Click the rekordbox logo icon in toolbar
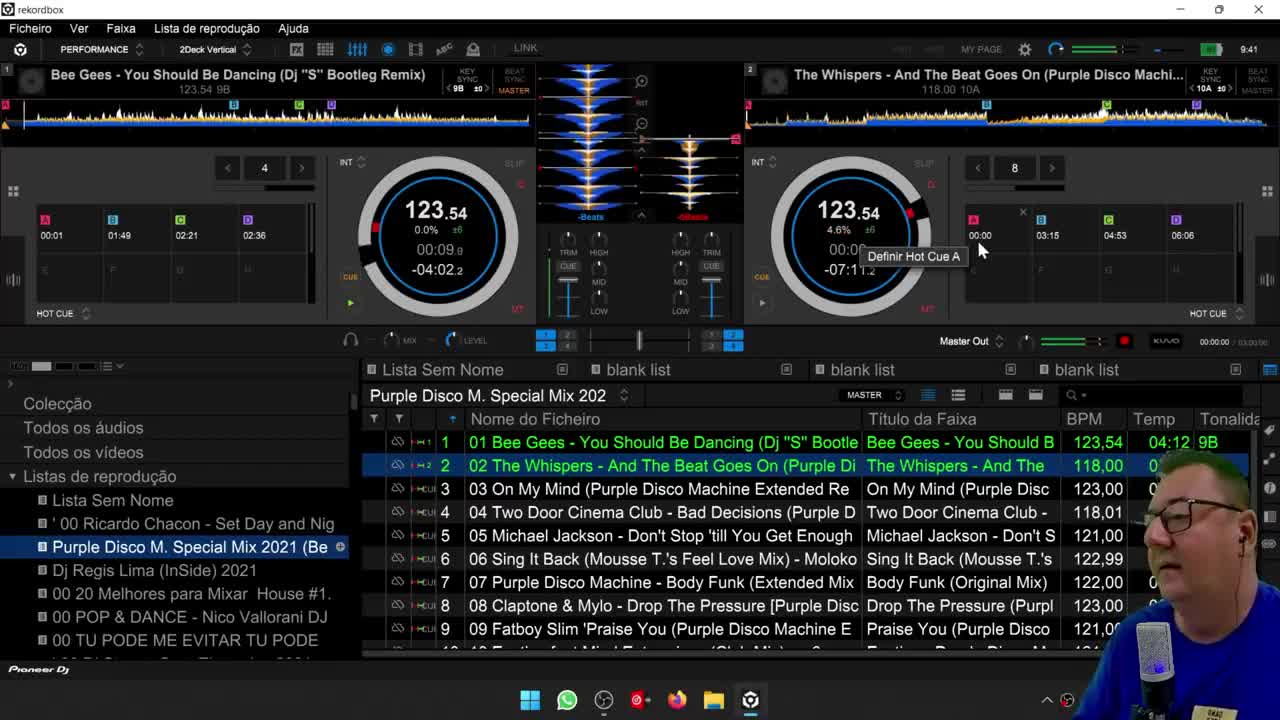 pos(20,49)
